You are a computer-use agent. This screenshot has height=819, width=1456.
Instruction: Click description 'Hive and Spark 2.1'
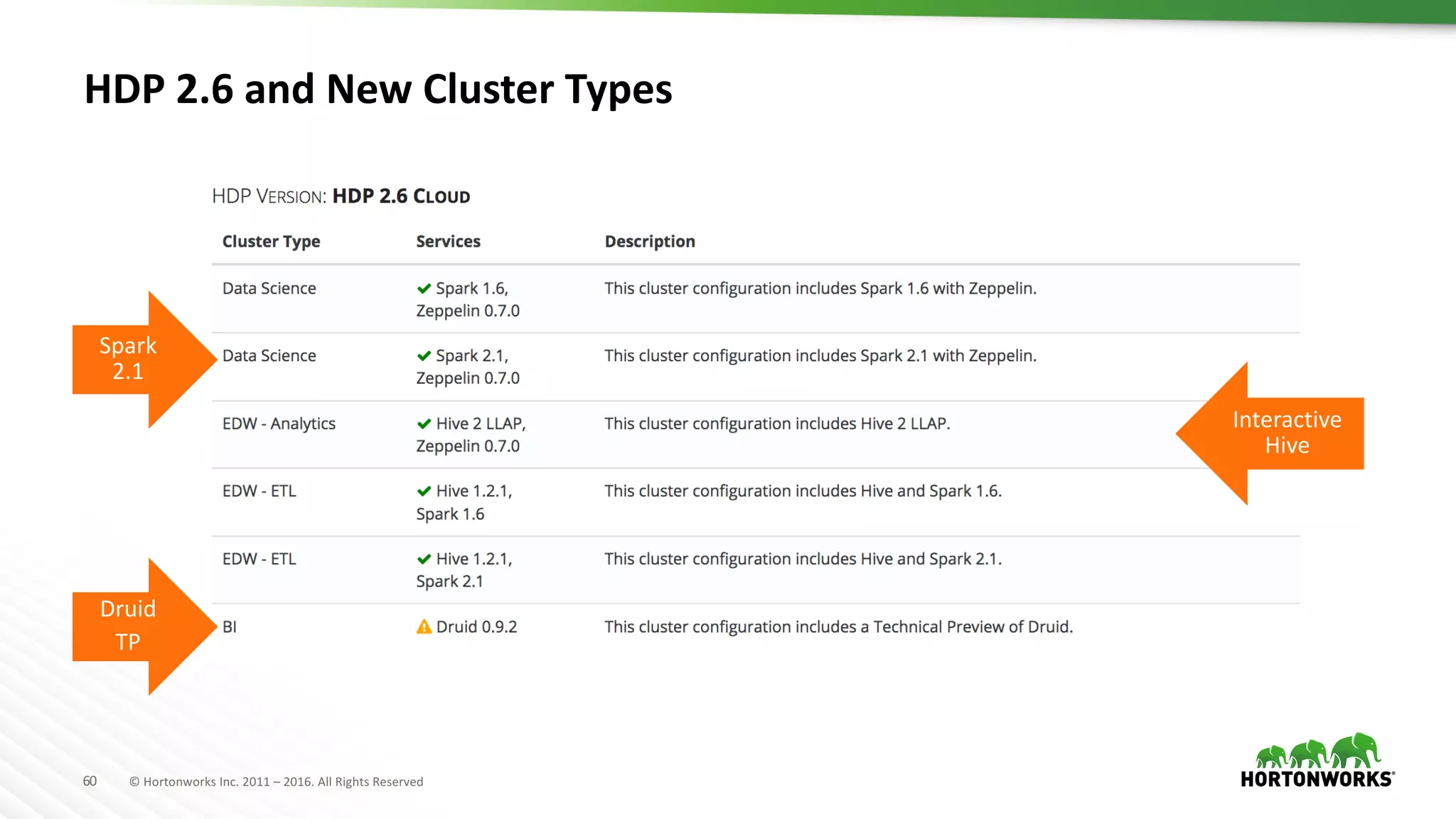tap(803, 559)
